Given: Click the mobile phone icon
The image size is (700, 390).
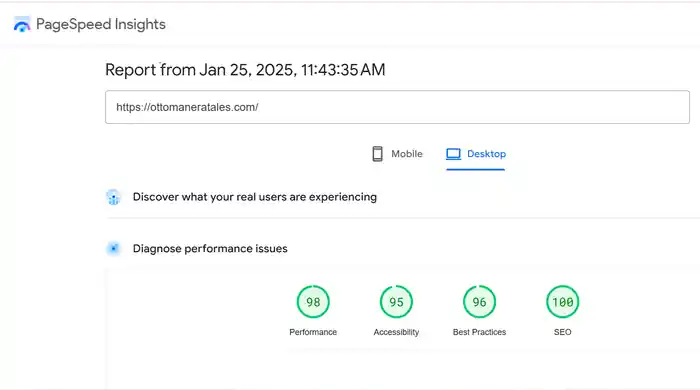Looking at the screenshot, I should pos(378,154).
